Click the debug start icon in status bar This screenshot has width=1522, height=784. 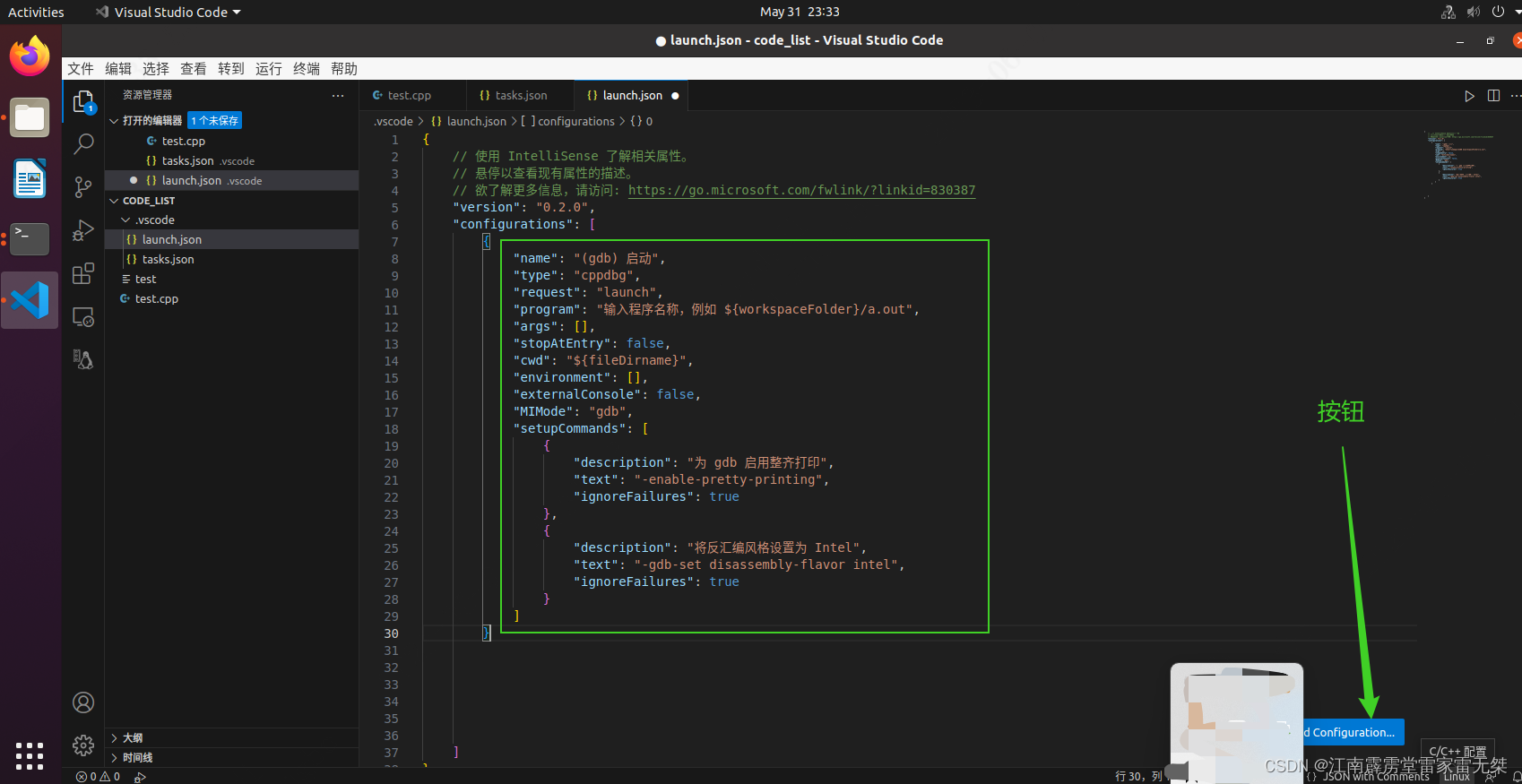pos(141,777)
